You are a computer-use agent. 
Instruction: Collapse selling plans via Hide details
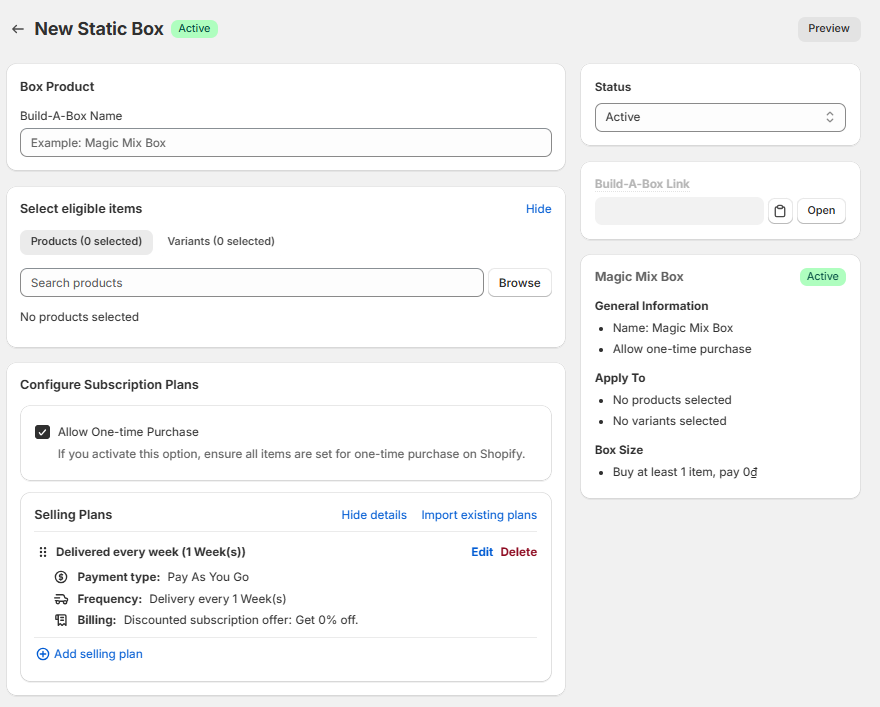[x=374, y=515]
